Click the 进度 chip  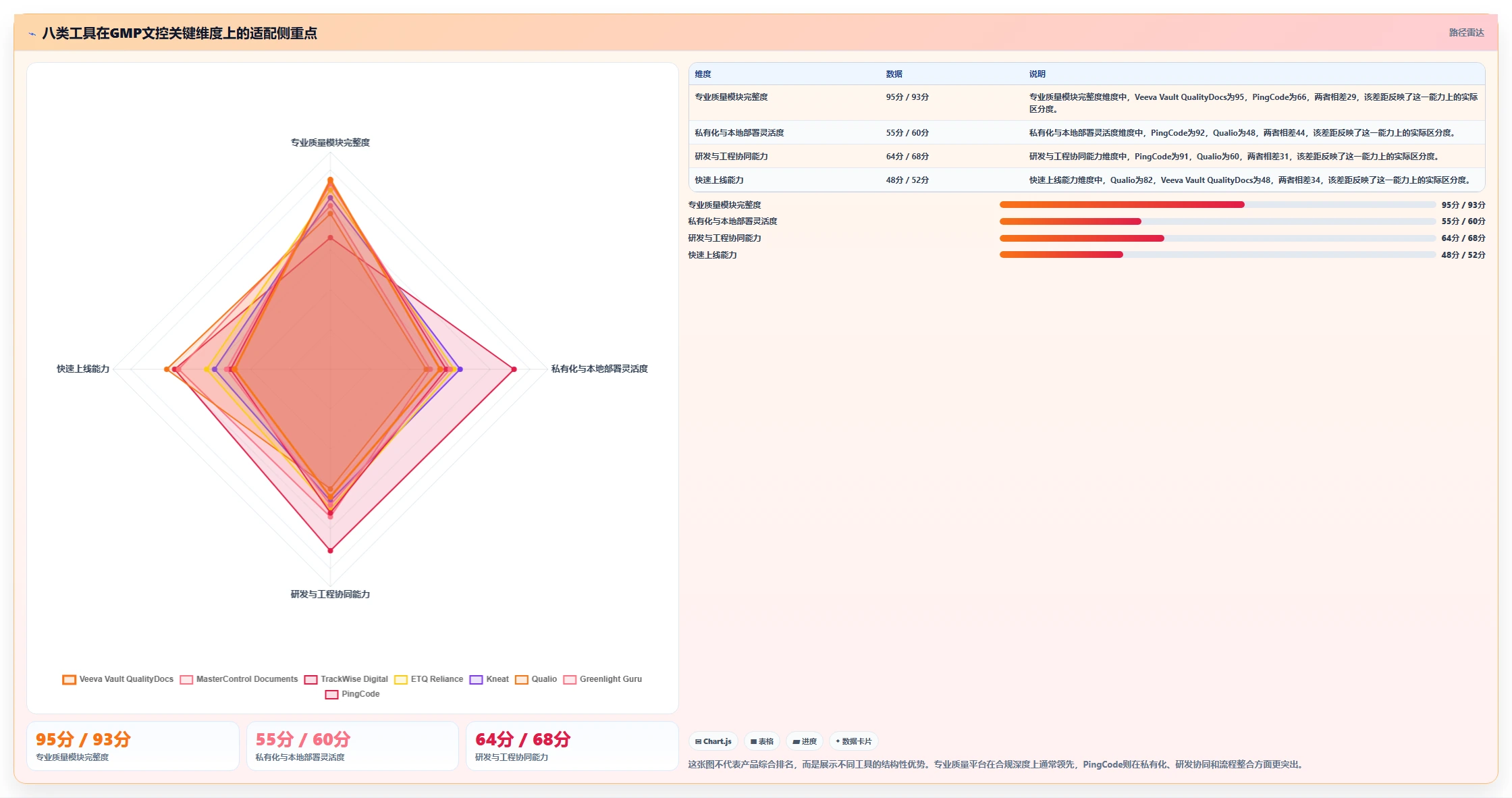tap(805, 741)
